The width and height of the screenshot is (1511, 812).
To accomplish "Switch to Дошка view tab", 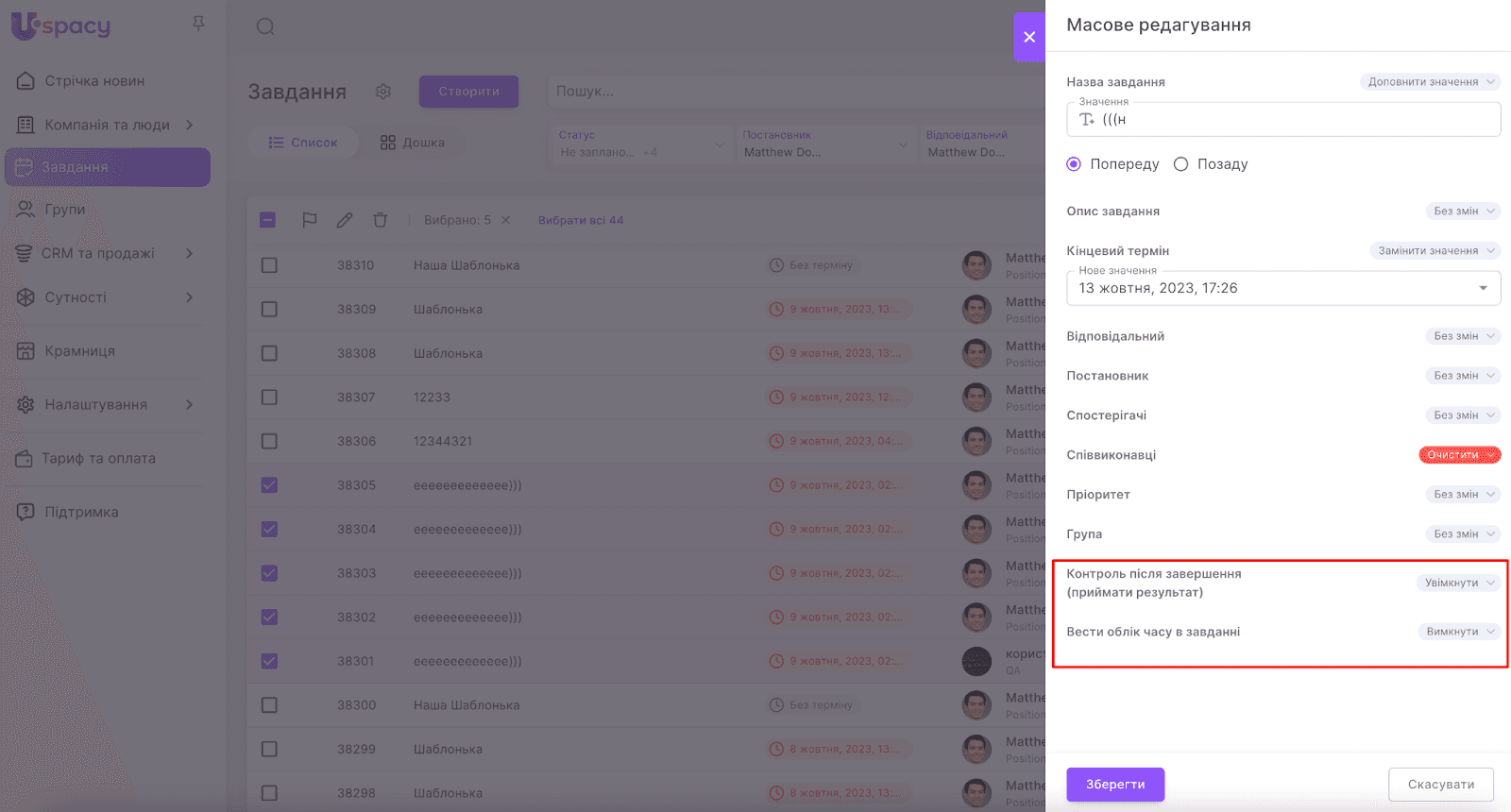I will pos(412,143).
